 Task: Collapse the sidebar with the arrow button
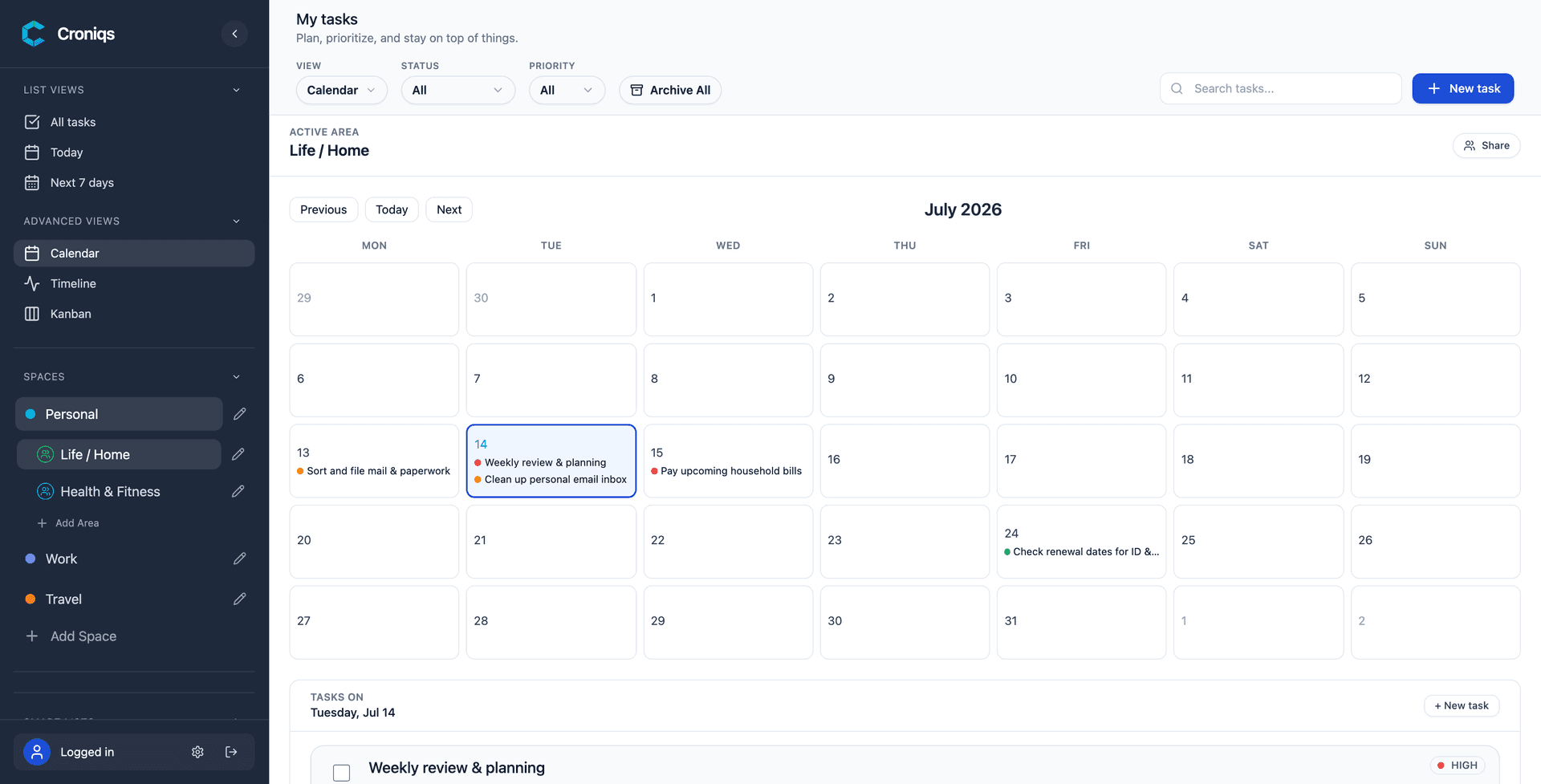pyautogui.click(x=234, y=34)
